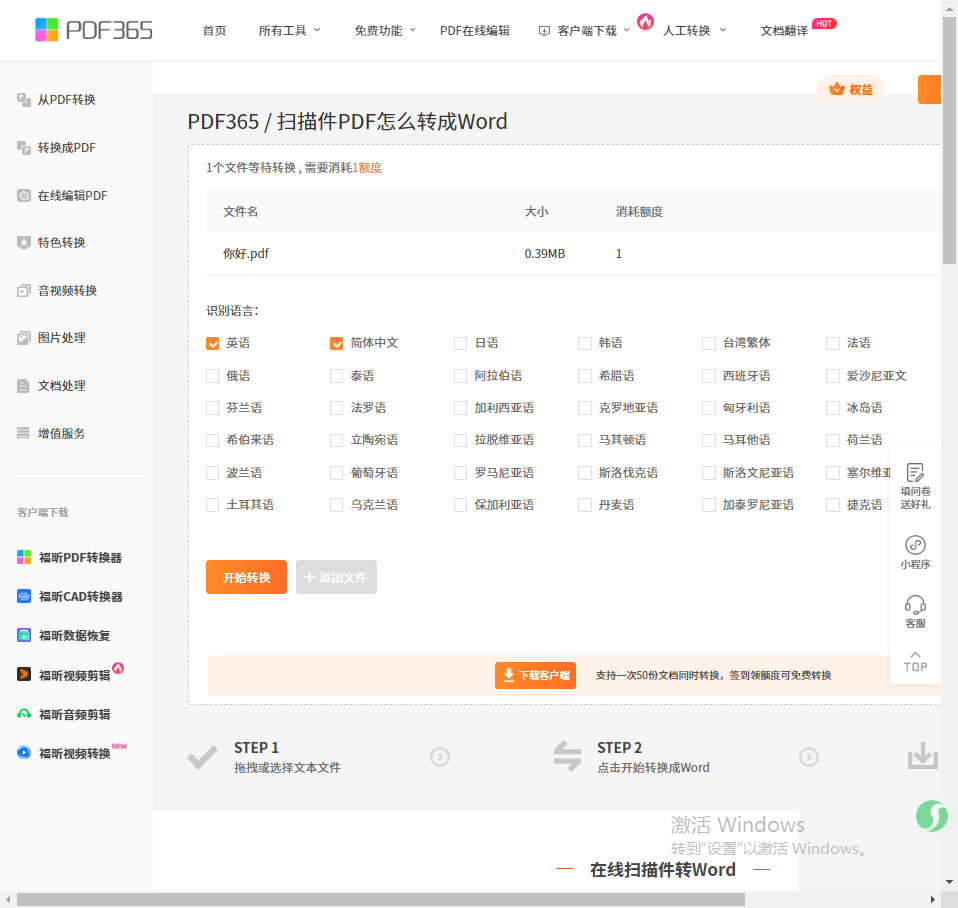Open the 从PDF转换 sidebar icon
The height and width of the screenshot is (908, 958).
(24, 100)
